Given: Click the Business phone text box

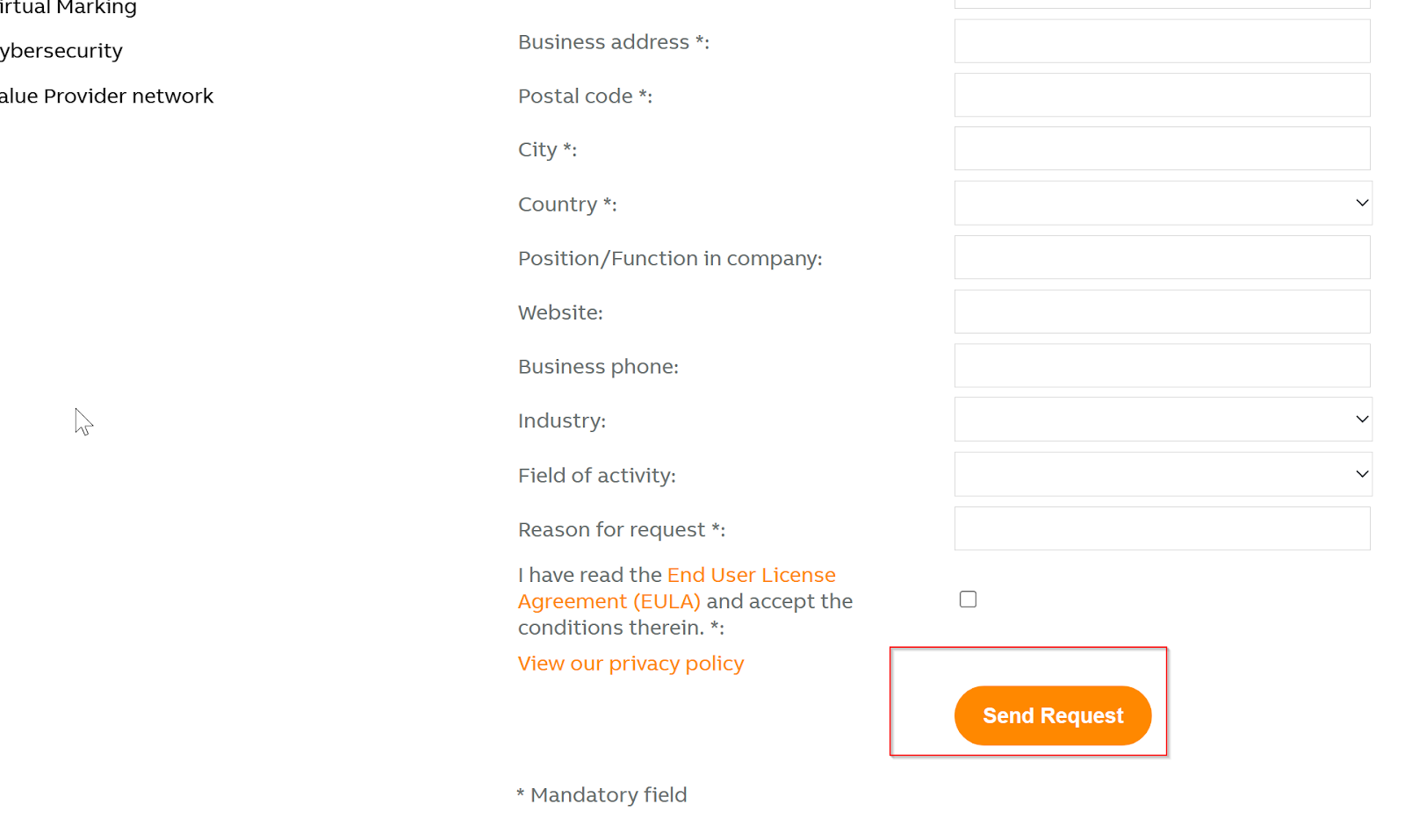Looking at the screenshot, I should 1162,365.
